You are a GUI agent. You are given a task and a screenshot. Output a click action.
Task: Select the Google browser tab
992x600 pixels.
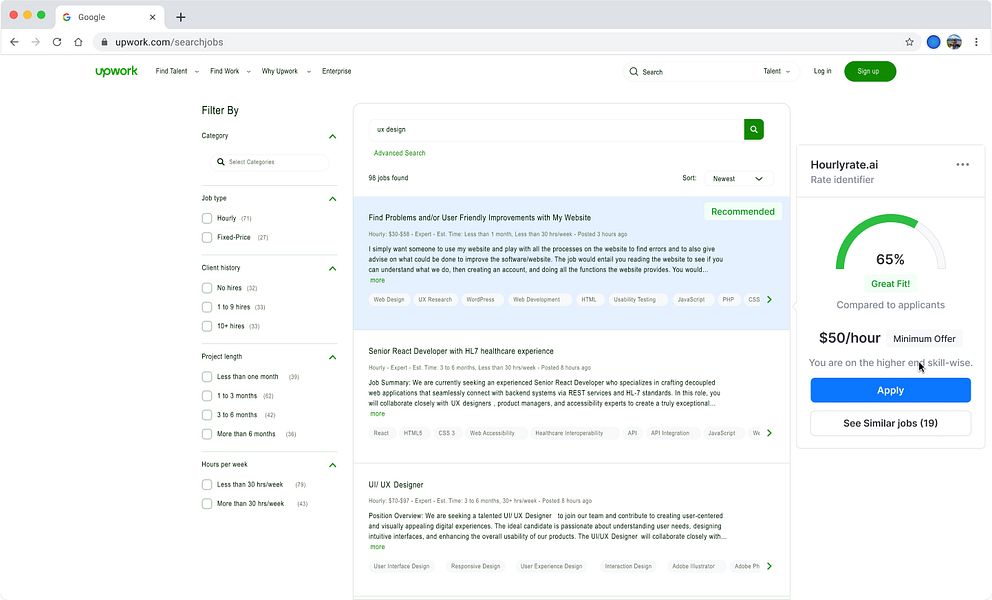(110, 17)
